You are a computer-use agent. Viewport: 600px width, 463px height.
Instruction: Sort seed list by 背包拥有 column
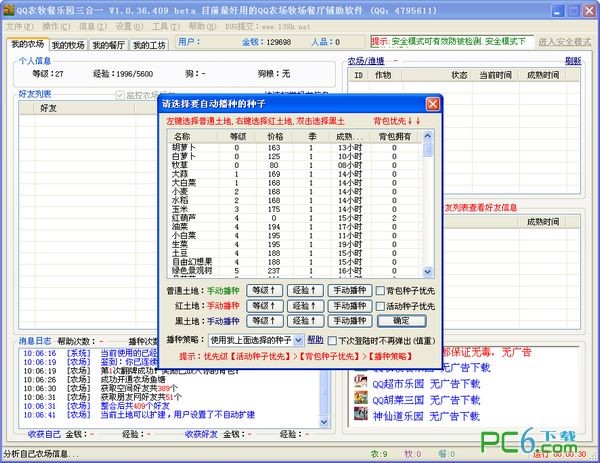pyautogui.click(x=395, y=136)
